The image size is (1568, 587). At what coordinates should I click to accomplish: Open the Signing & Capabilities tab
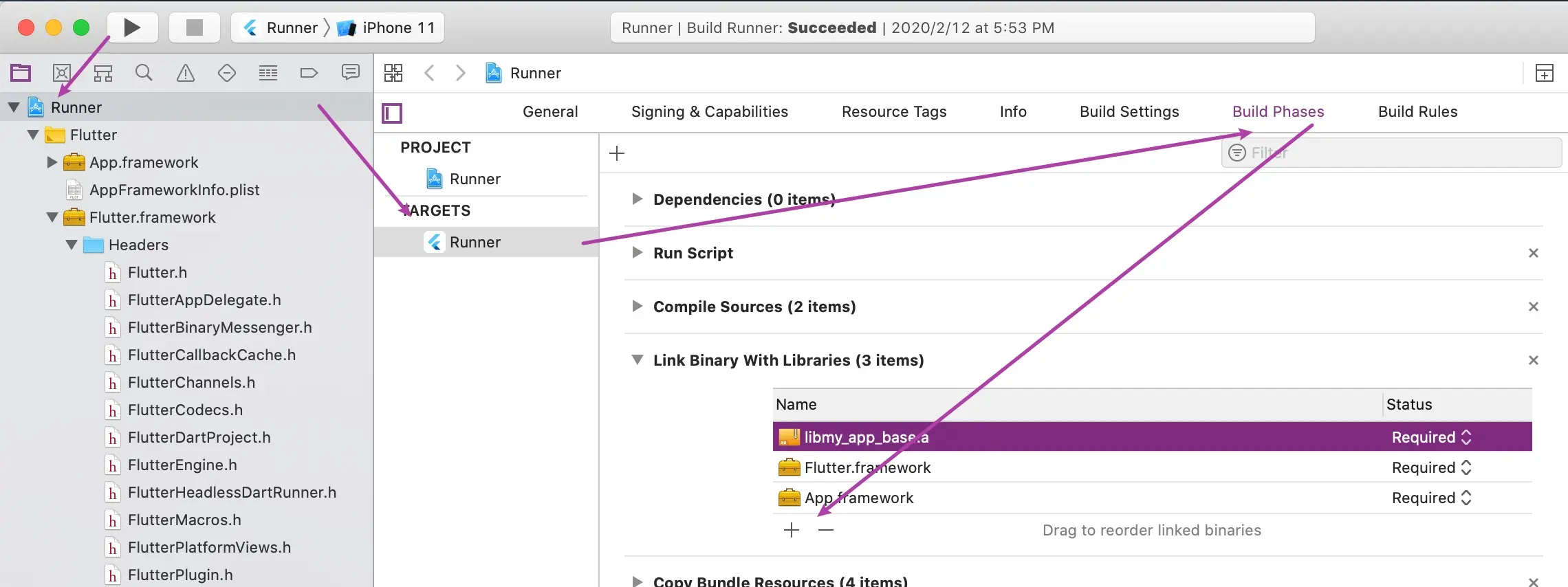click(710, 111)
